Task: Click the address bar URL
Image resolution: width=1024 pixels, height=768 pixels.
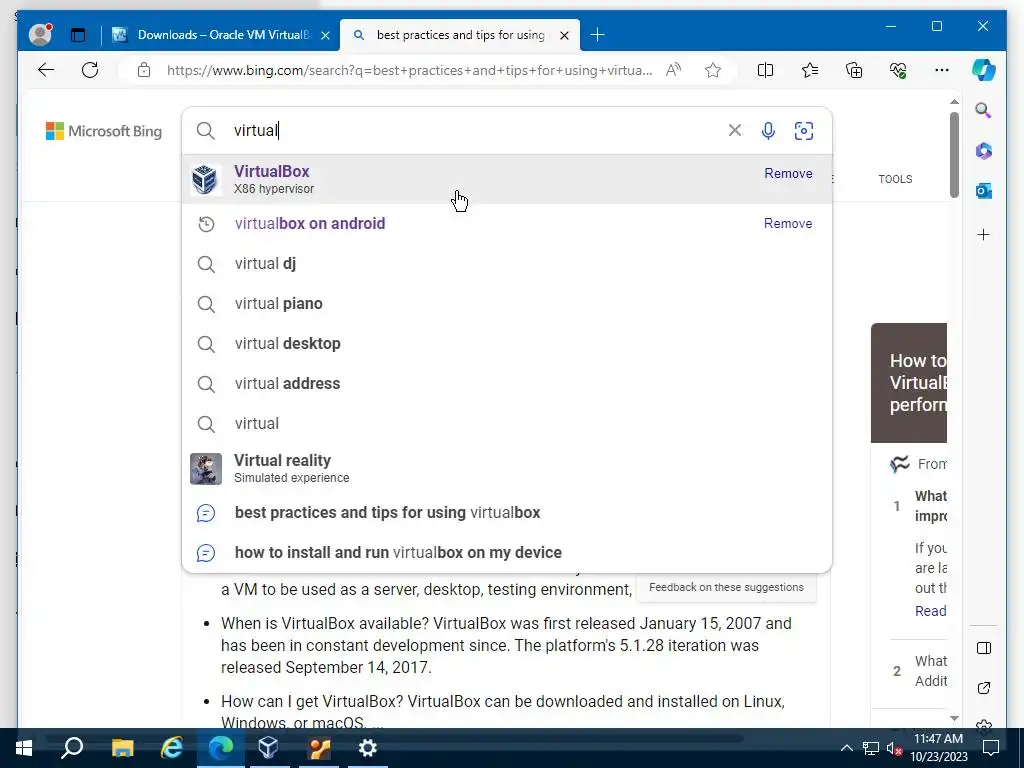Action: (409, 70)
